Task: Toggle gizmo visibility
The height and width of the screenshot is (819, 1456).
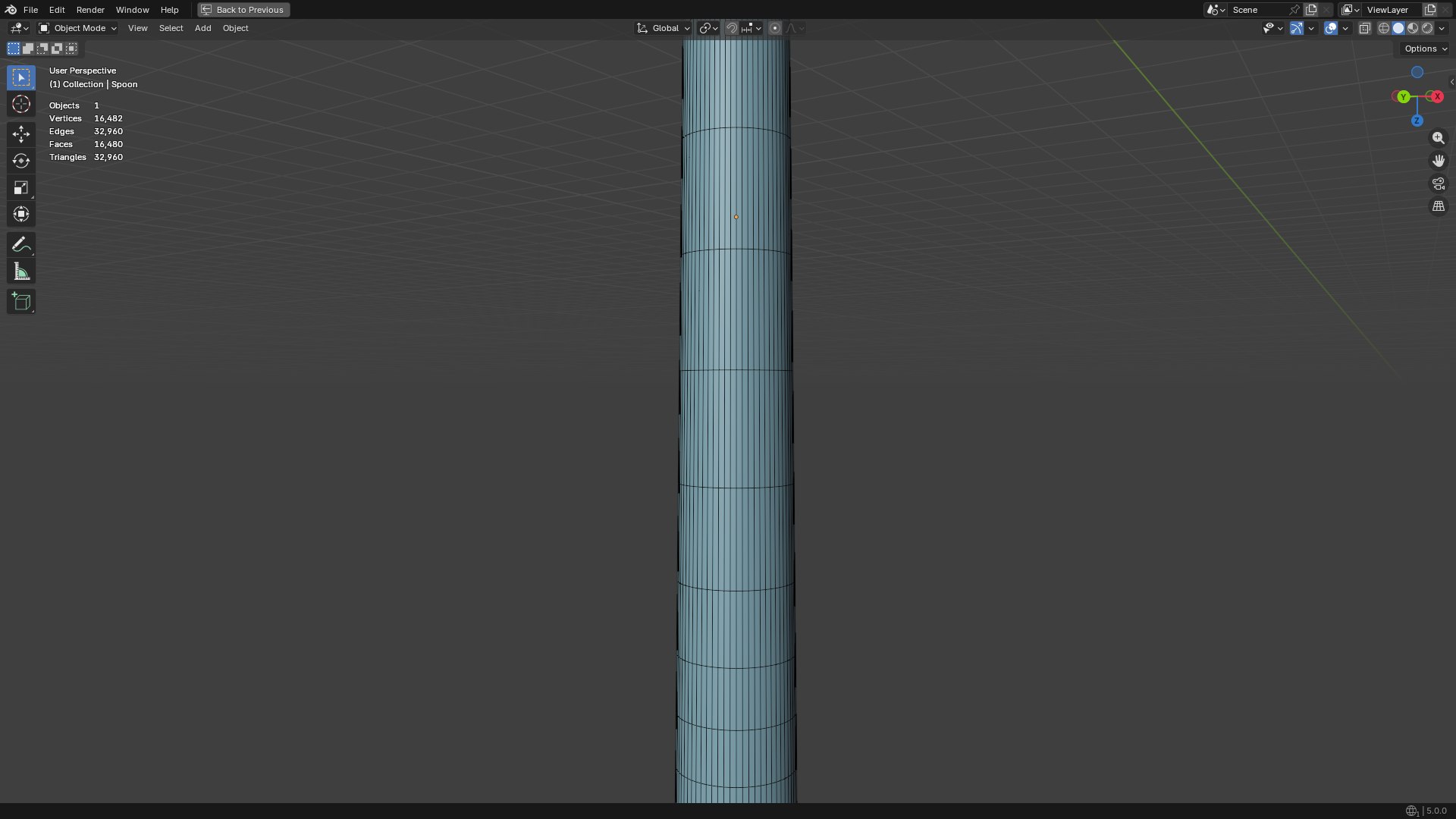Action: click(1297, 28)
